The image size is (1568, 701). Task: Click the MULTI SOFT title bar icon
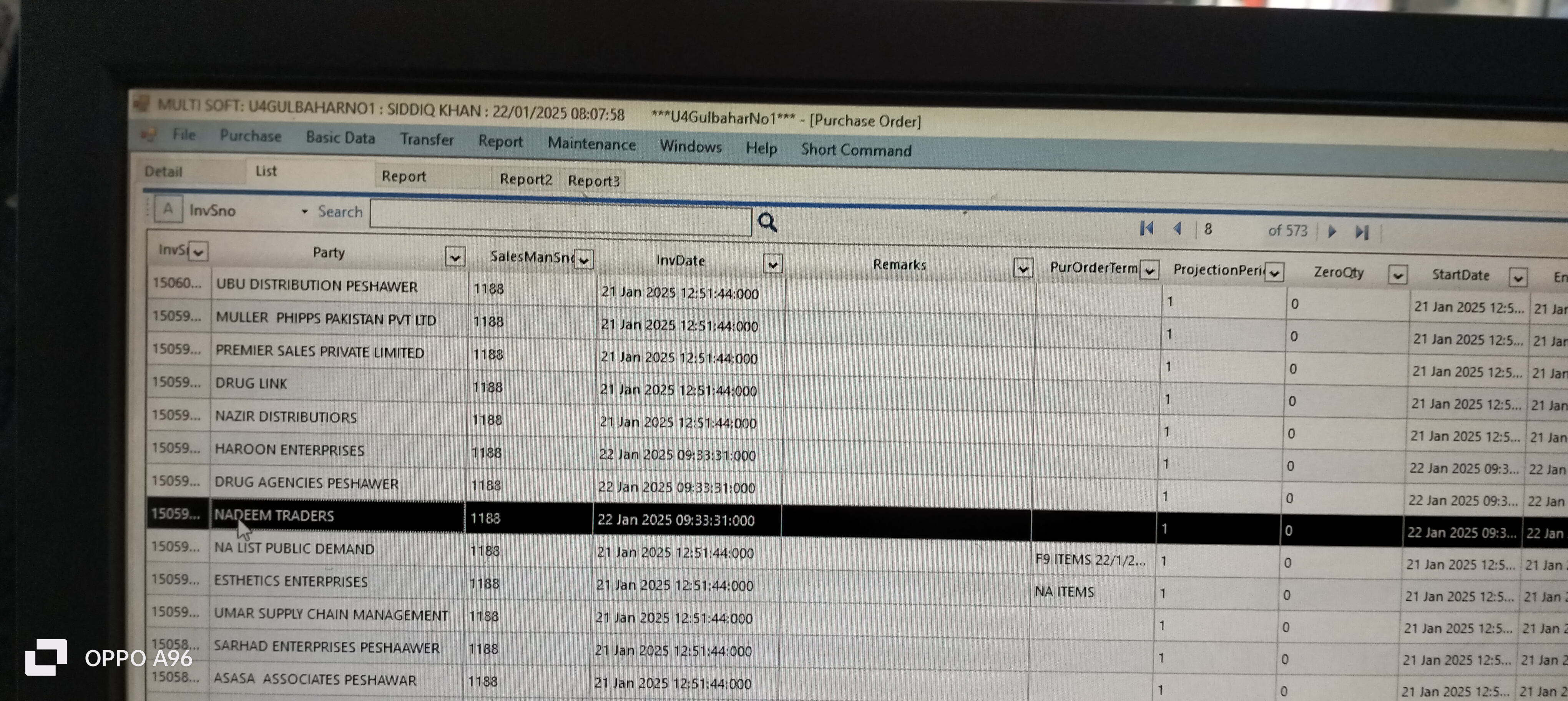[141, 103]
